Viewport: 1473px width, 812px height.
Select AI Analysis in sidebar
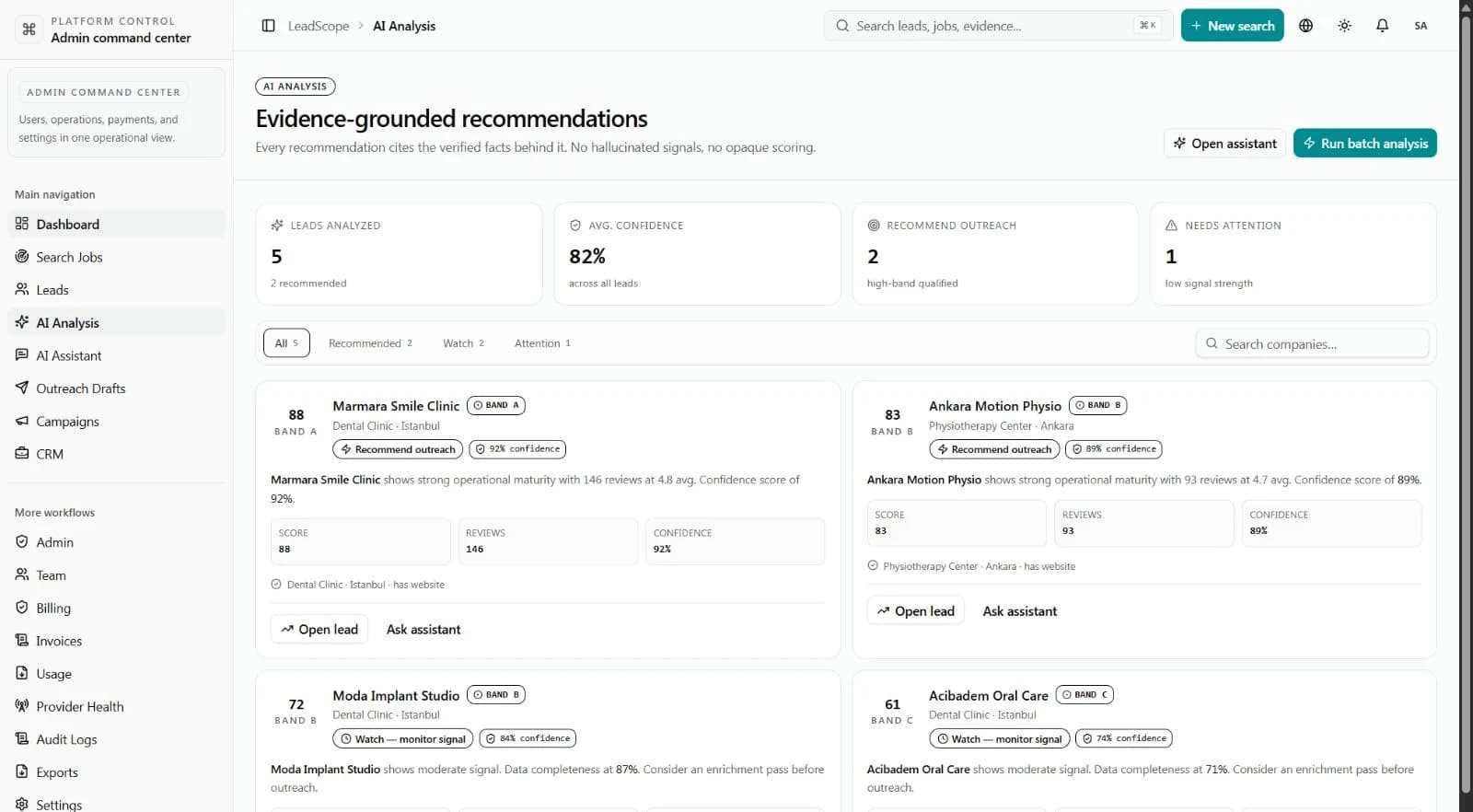coord(116,322)
